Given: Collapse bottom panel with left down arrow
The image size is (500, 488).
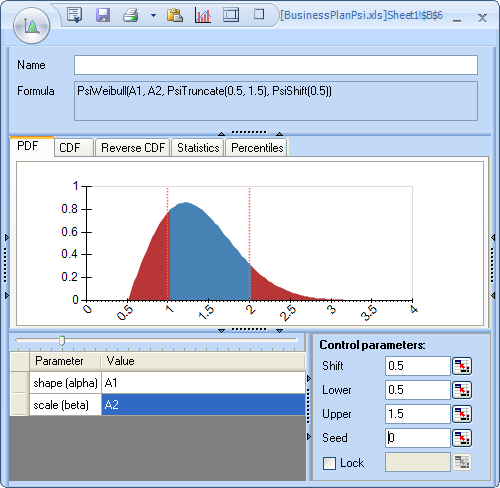Looking at the screenshot, I should 221,331.
